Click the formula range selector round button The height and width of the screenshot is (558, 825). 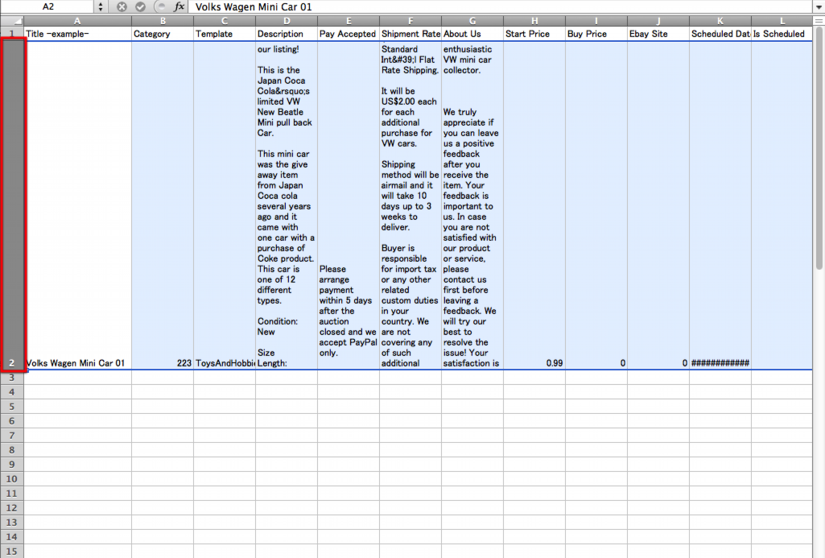[160, 7]
